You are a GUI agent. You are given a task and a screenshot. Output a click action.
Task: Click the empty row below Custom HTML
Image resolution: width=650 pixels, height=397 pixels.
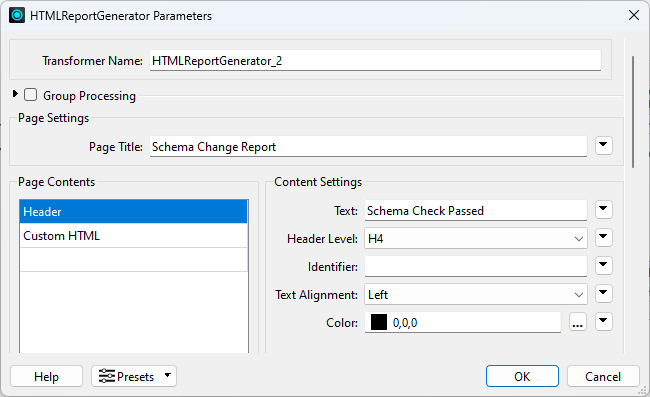click(133, 259)
